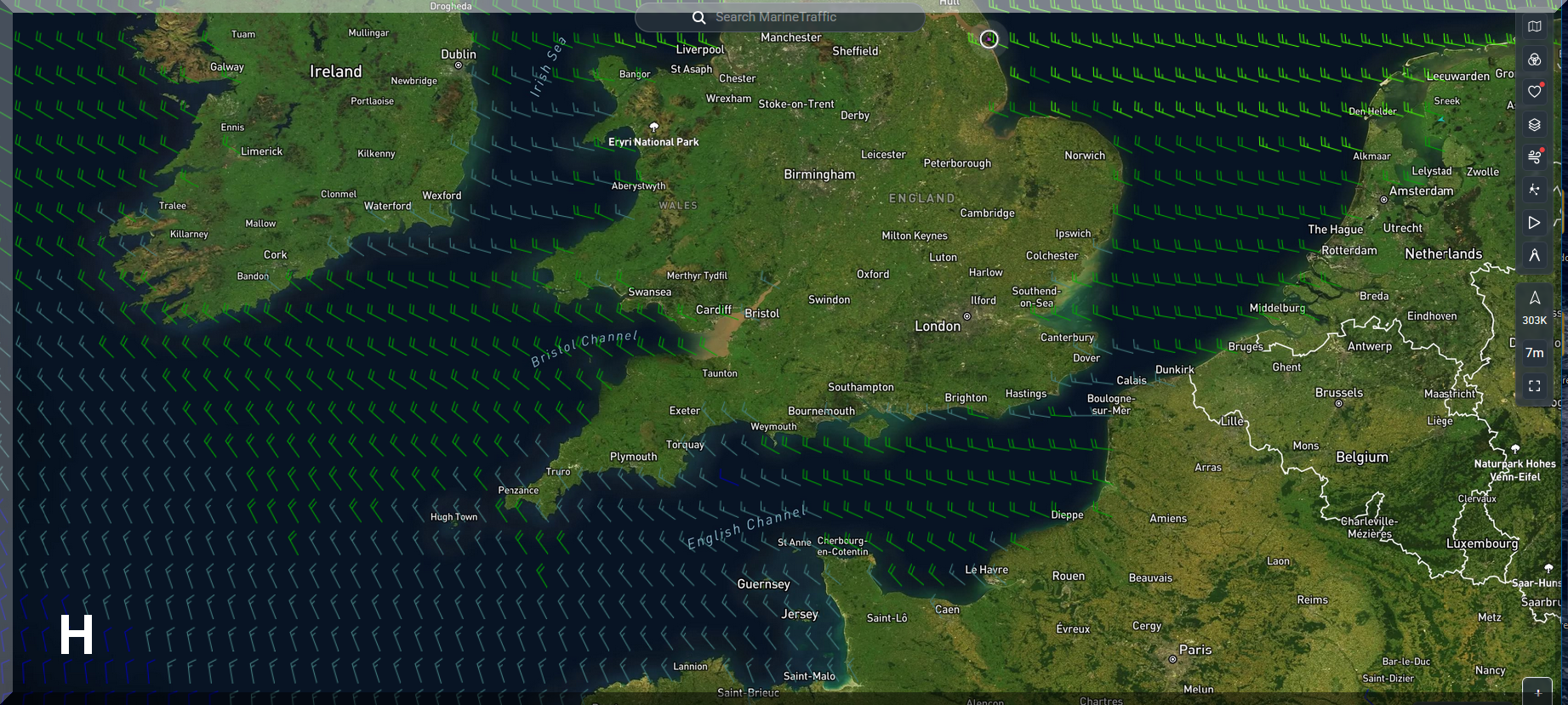Click the Naturpark Hohes Venn-Eifel marker pin
The width and height of the screenshot is (1568, 705).
pos(1515,450)
